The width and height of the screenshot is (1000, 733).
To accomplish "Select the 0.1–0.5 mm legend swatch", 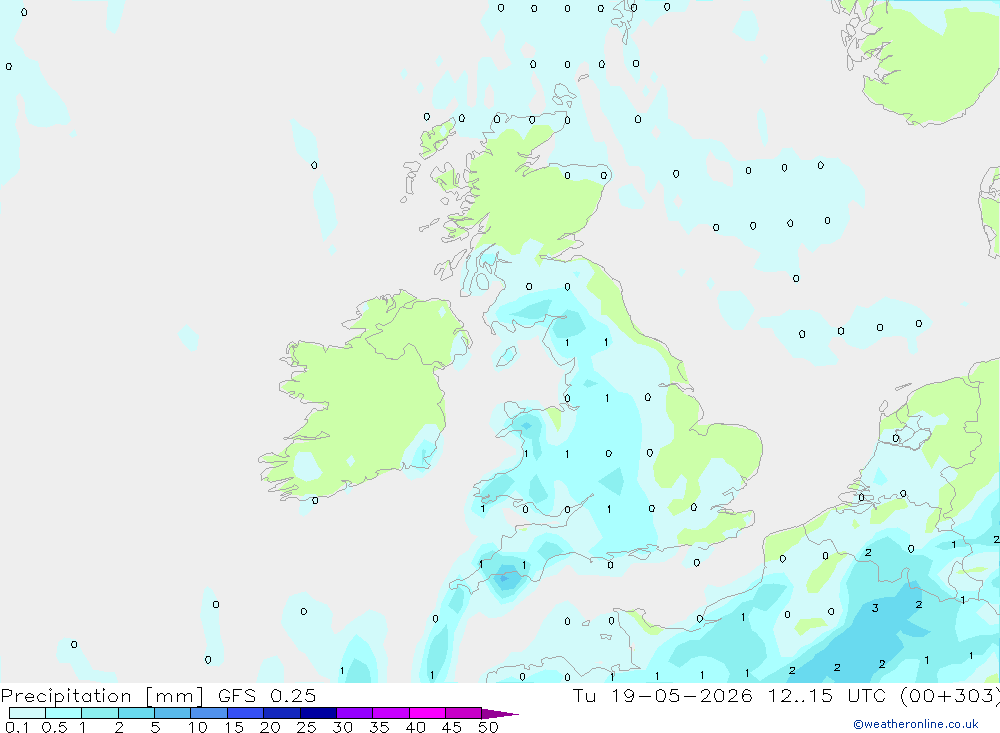I will pos(27,713).
